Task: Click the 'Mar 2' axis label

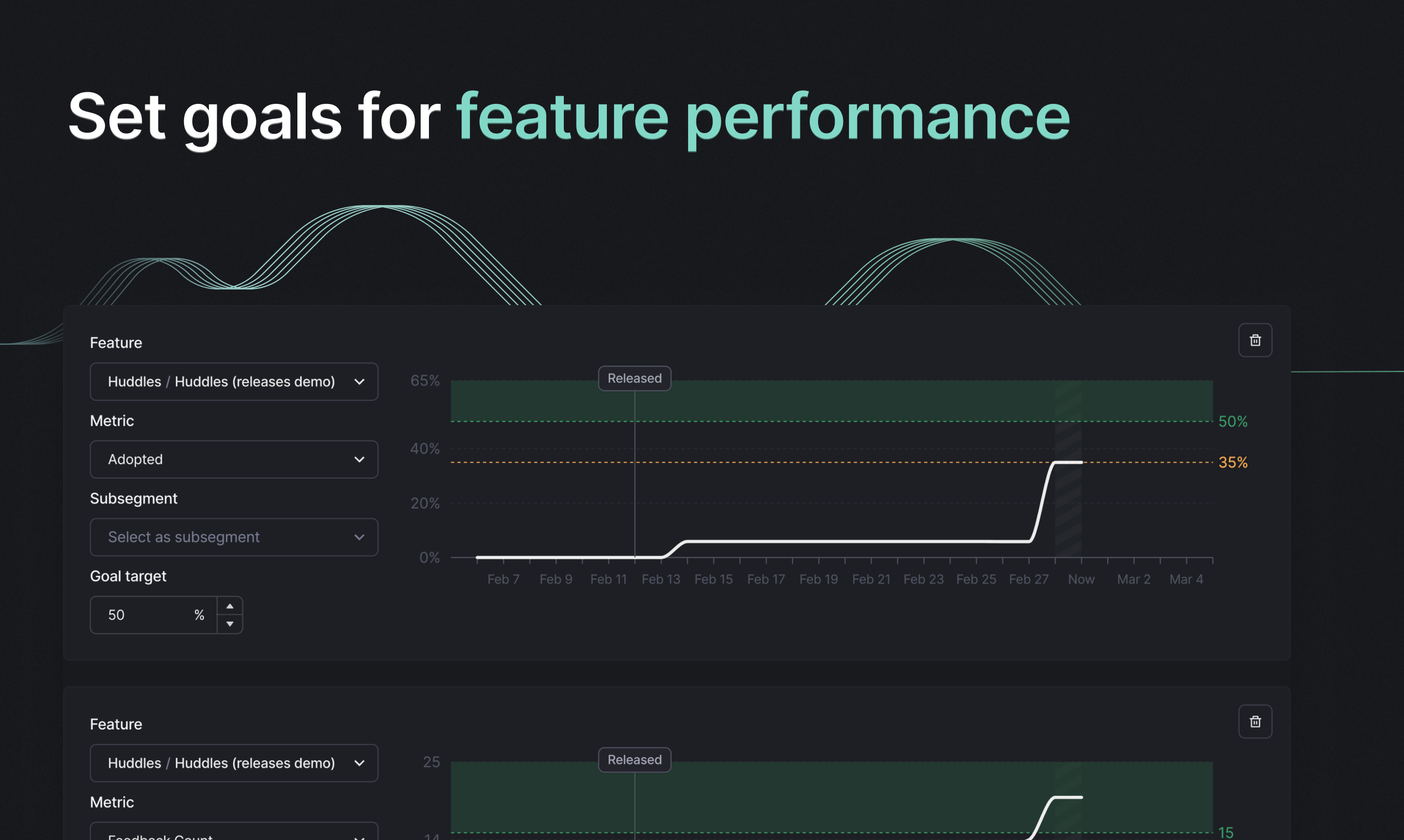Action: point(1133,579)
